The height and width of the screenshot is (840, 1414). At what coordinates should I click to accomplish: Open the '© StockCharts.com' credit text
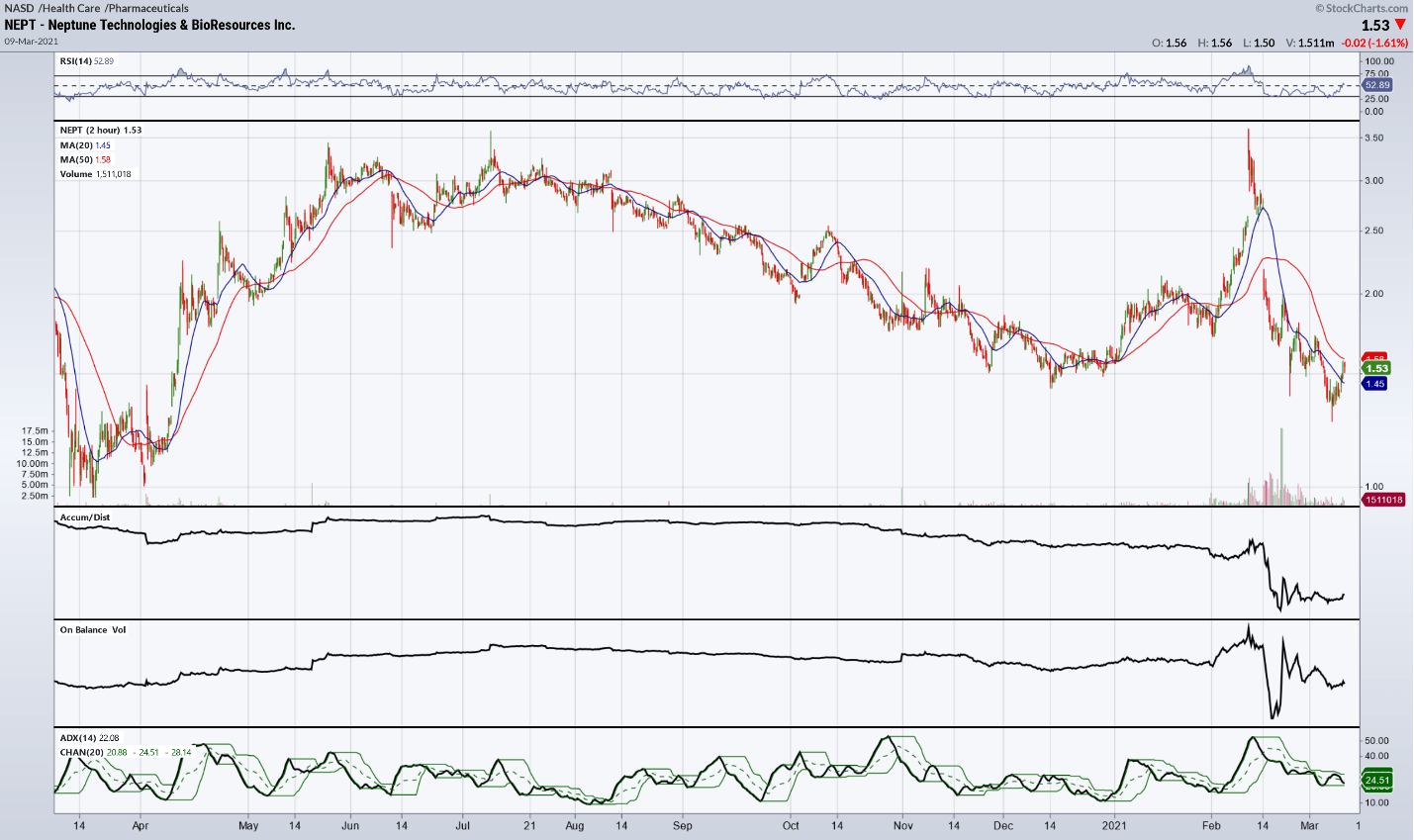click(1361, 8)
